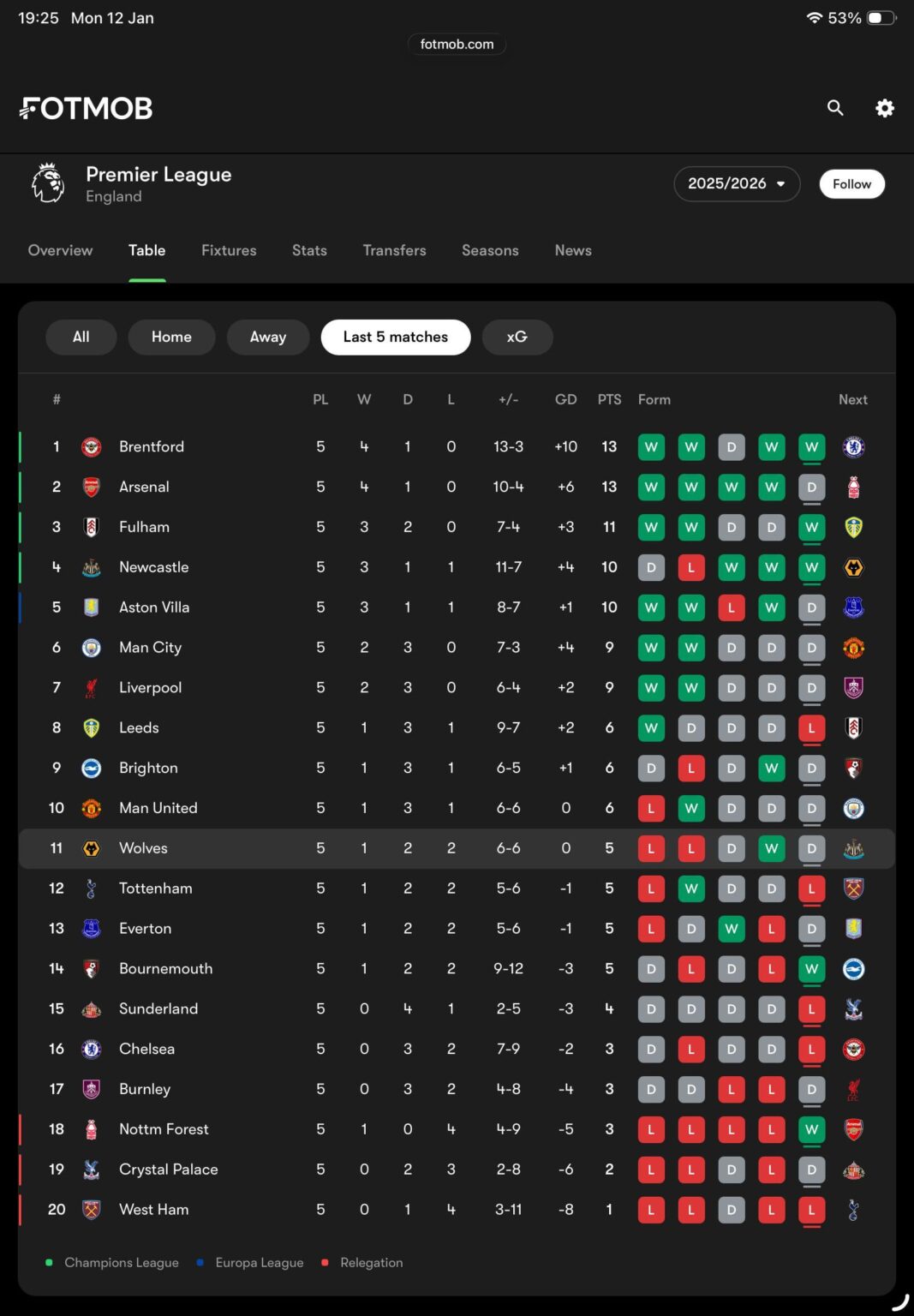Open Chelsea crest in Brentford's Next column
Screen dimensions: 914x1316
pos(853,446)
